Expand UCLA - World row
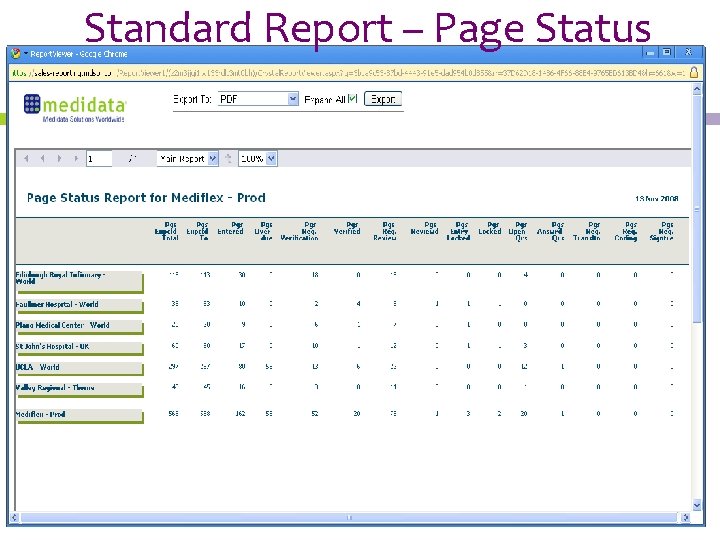Screen dimensions: 720x540 point(79,368)
